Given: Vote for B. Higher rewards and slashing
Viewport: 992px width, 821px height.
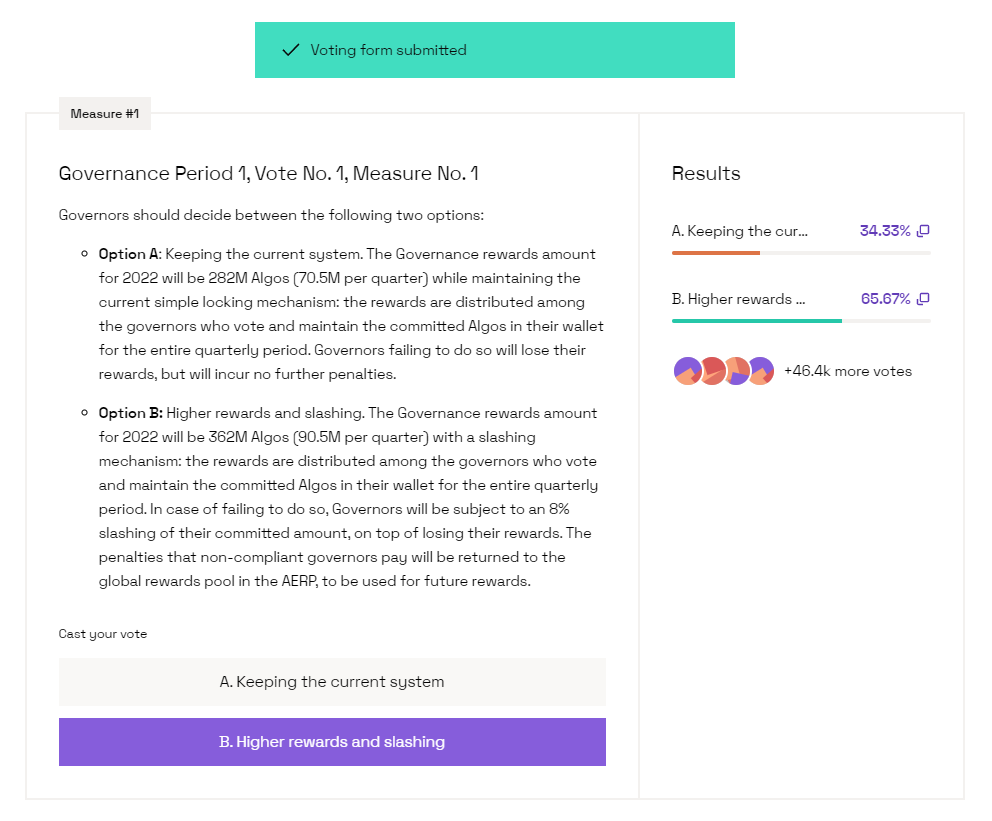Looking at the screenshot, I should tap(332, 742).
